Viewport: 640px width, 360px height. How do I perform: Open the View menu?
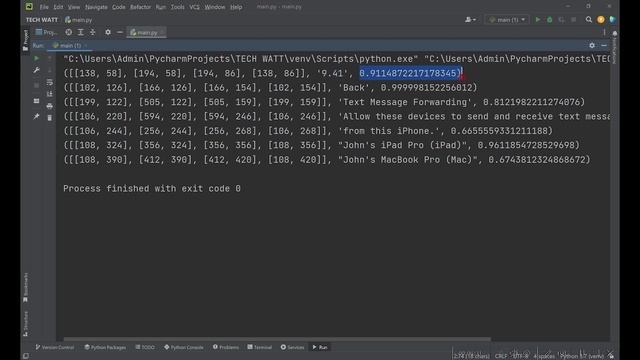[74, 7]
